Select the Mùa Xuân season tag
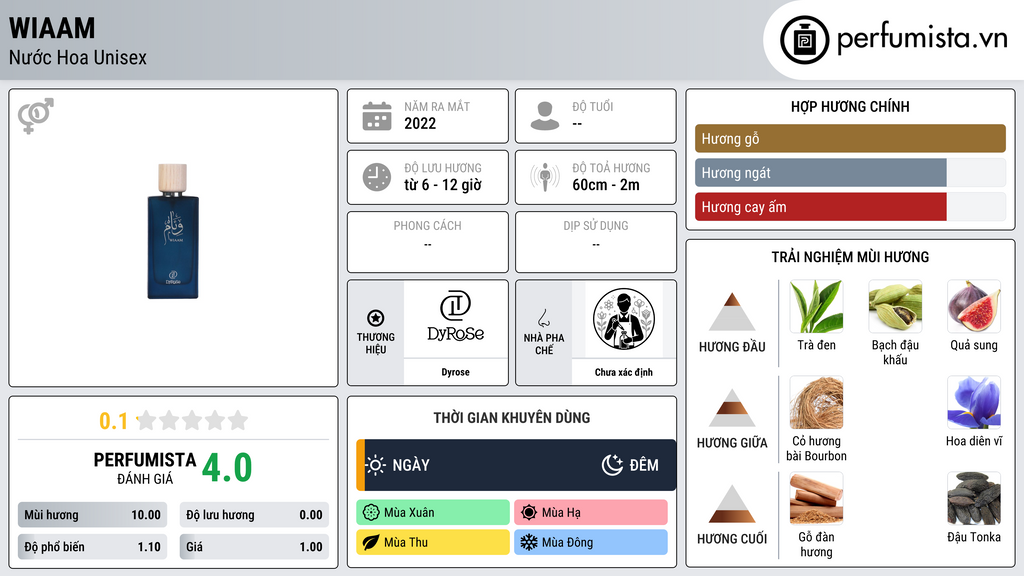 pyautogui.click(x=433, y=513)
